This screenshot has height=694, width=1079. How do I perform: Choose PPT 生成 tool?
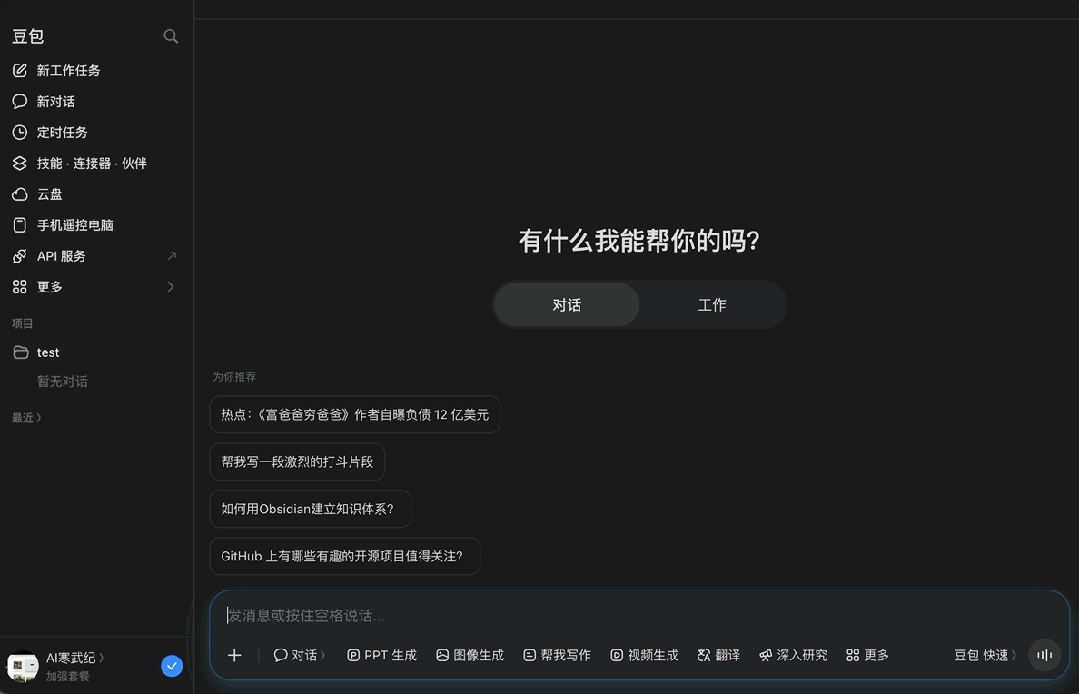(x=382, y=655)
